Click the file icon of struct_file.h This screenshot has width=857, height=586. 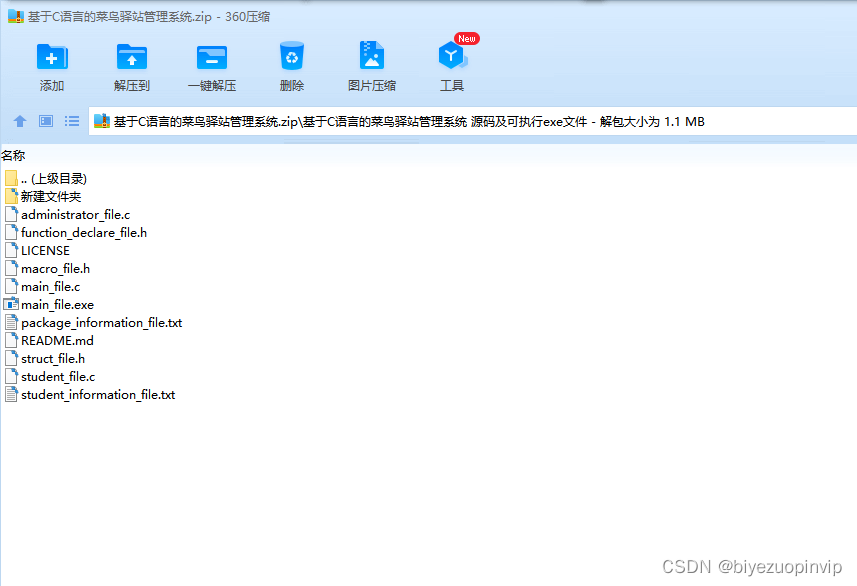click(x=11, y=359)
